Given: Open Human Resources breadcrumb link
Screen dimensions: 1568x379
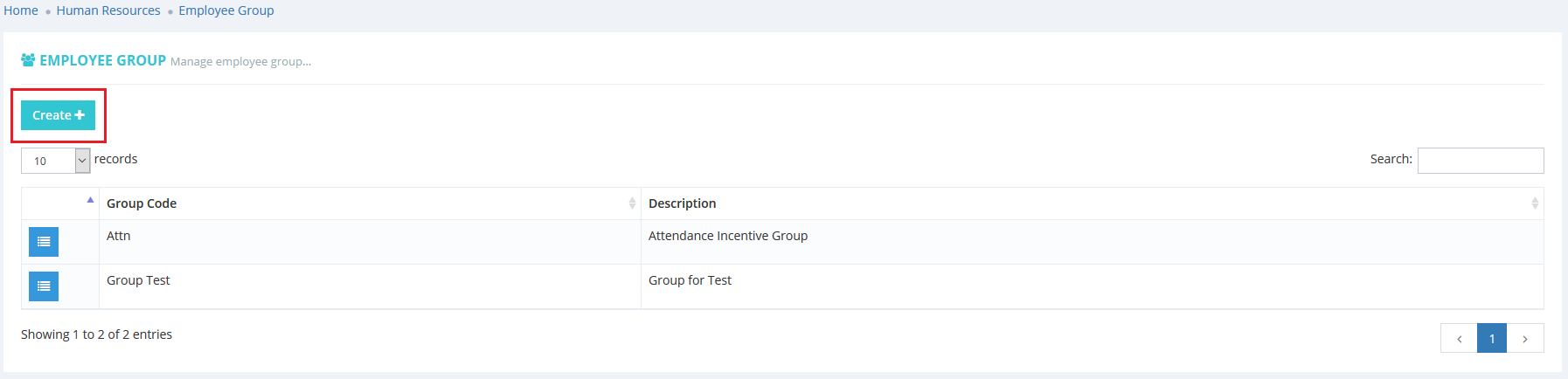Looking at the screenshot, I should point(108,10).
